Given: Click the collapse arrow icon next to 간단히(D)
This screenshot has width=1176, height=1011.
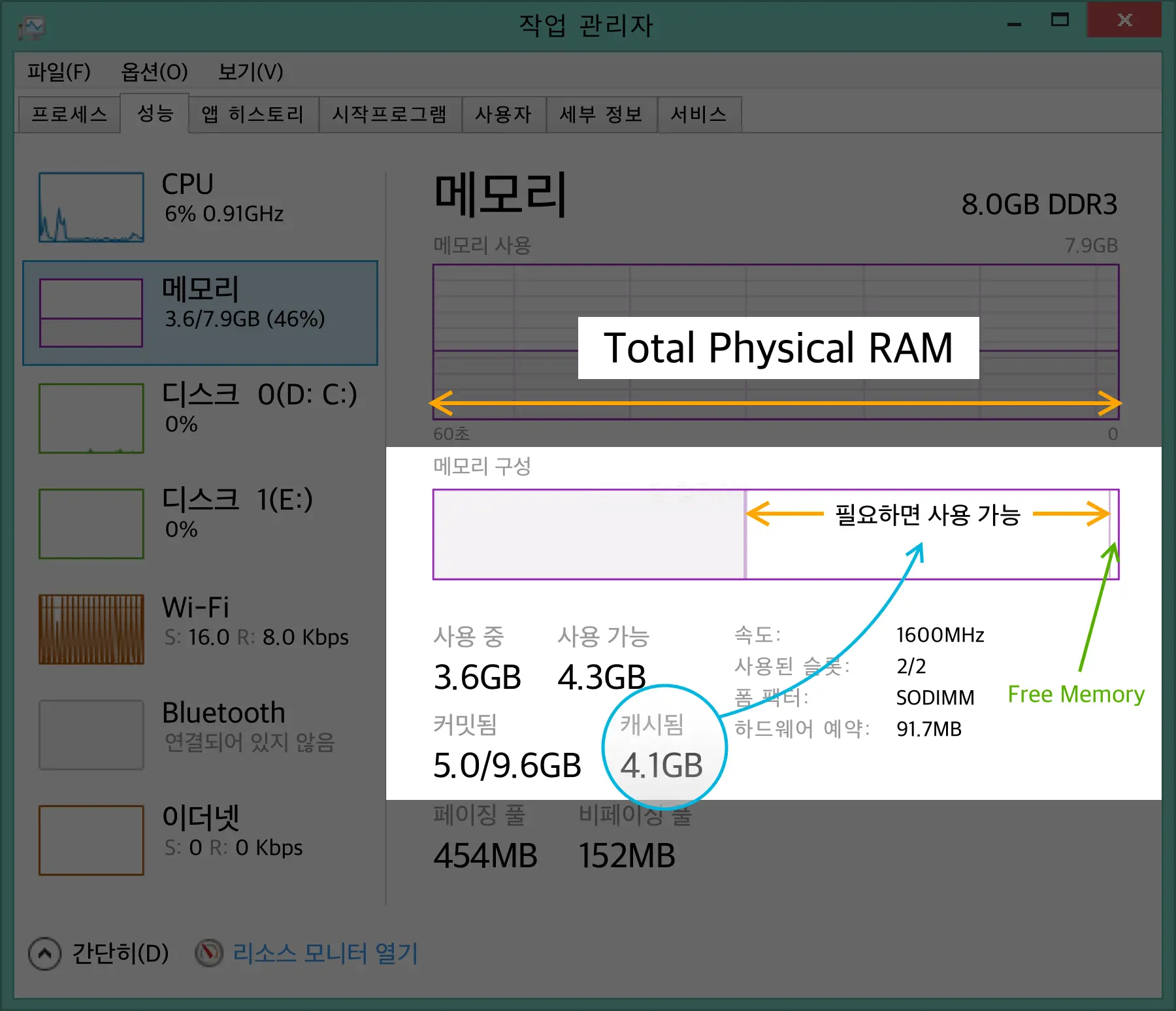Looking at the screenshot, I should pyautogui.click(x=45, y=953).
